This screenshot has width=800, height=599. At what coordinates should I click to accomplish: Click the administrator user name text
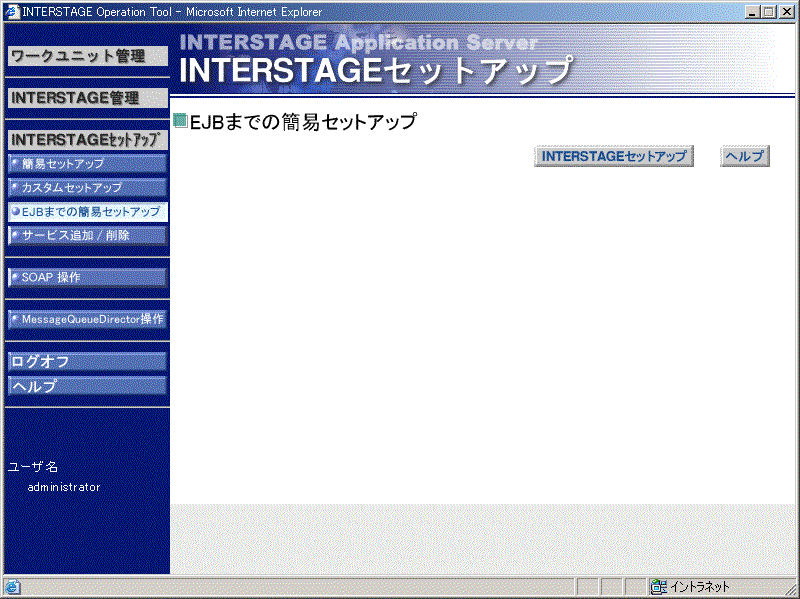click(64, 487)
